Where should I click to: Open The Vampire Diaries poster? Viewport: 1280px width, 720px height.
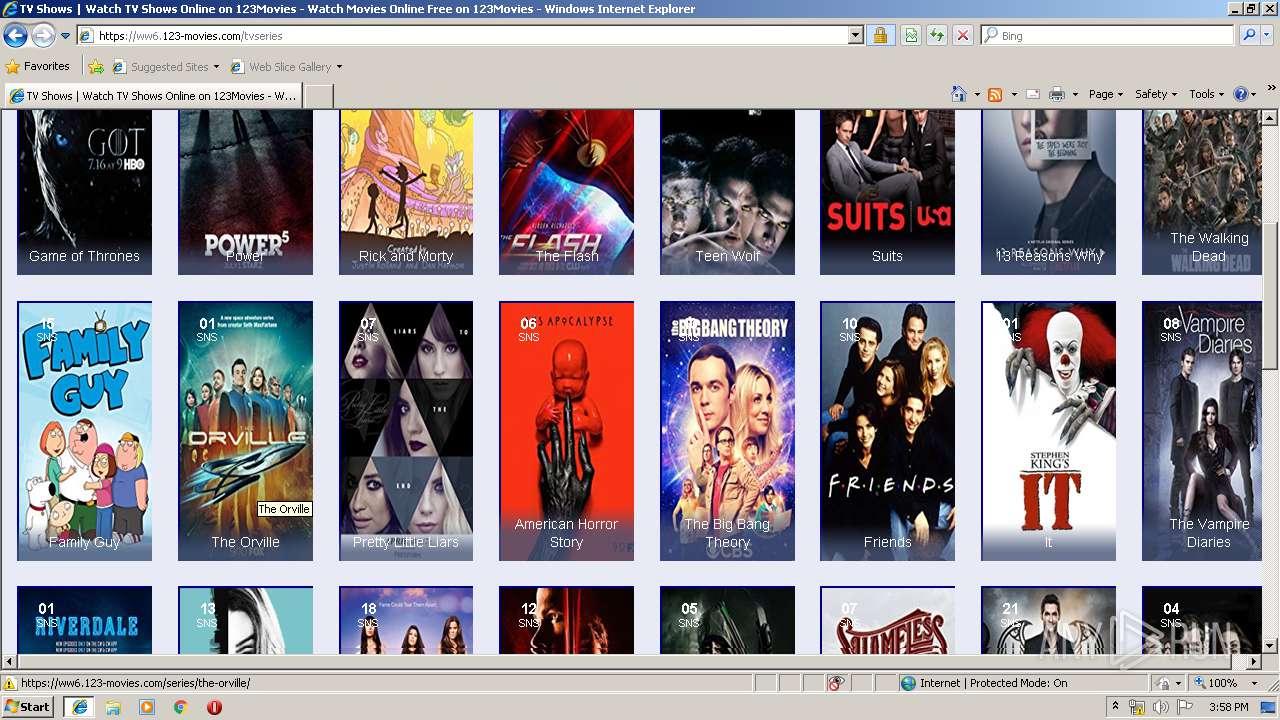[x=1202, y=431]
